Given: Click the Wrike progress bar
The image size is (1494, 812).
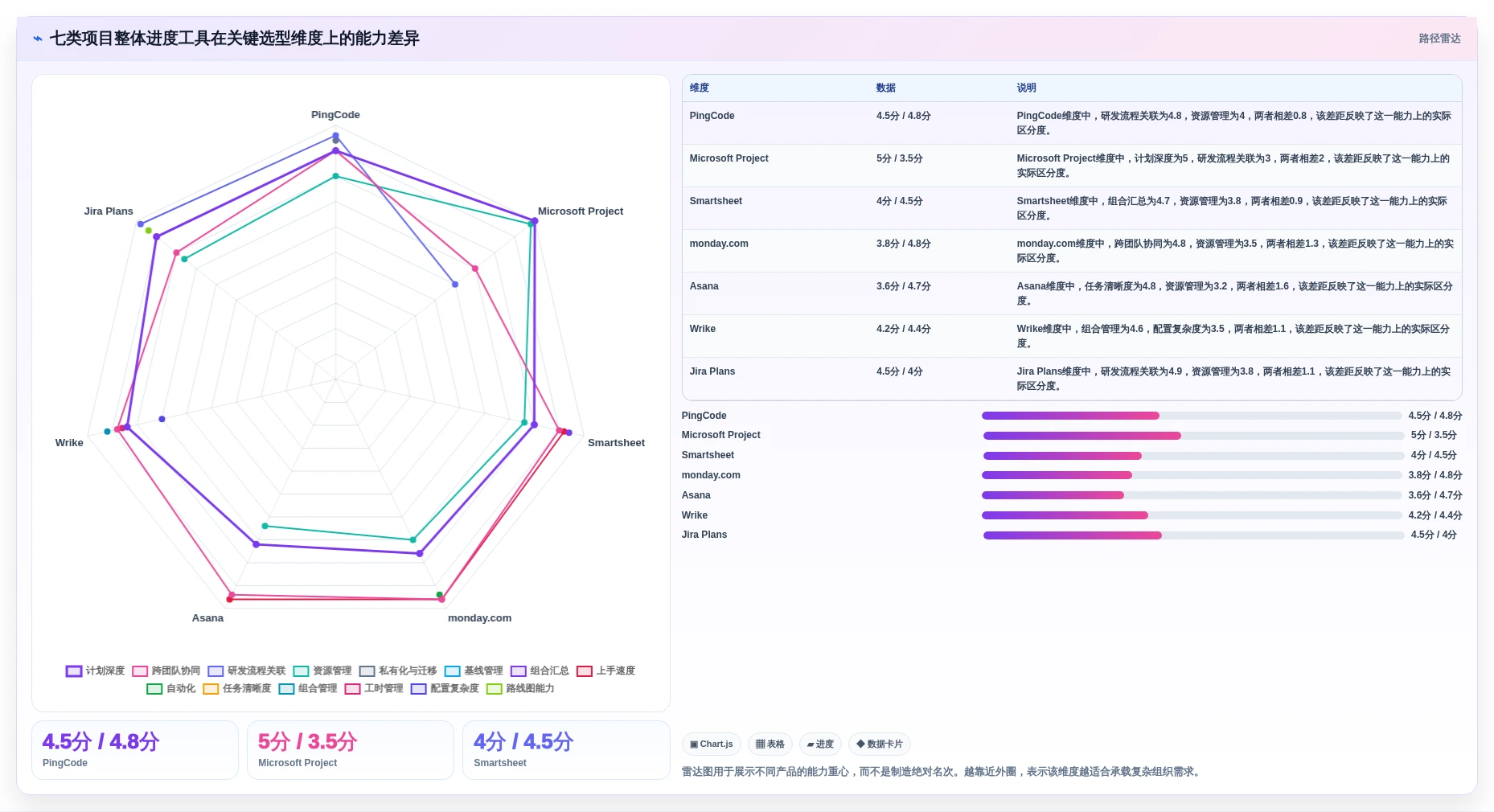Looking at the screenshot, I should (x=1192, y=515).
